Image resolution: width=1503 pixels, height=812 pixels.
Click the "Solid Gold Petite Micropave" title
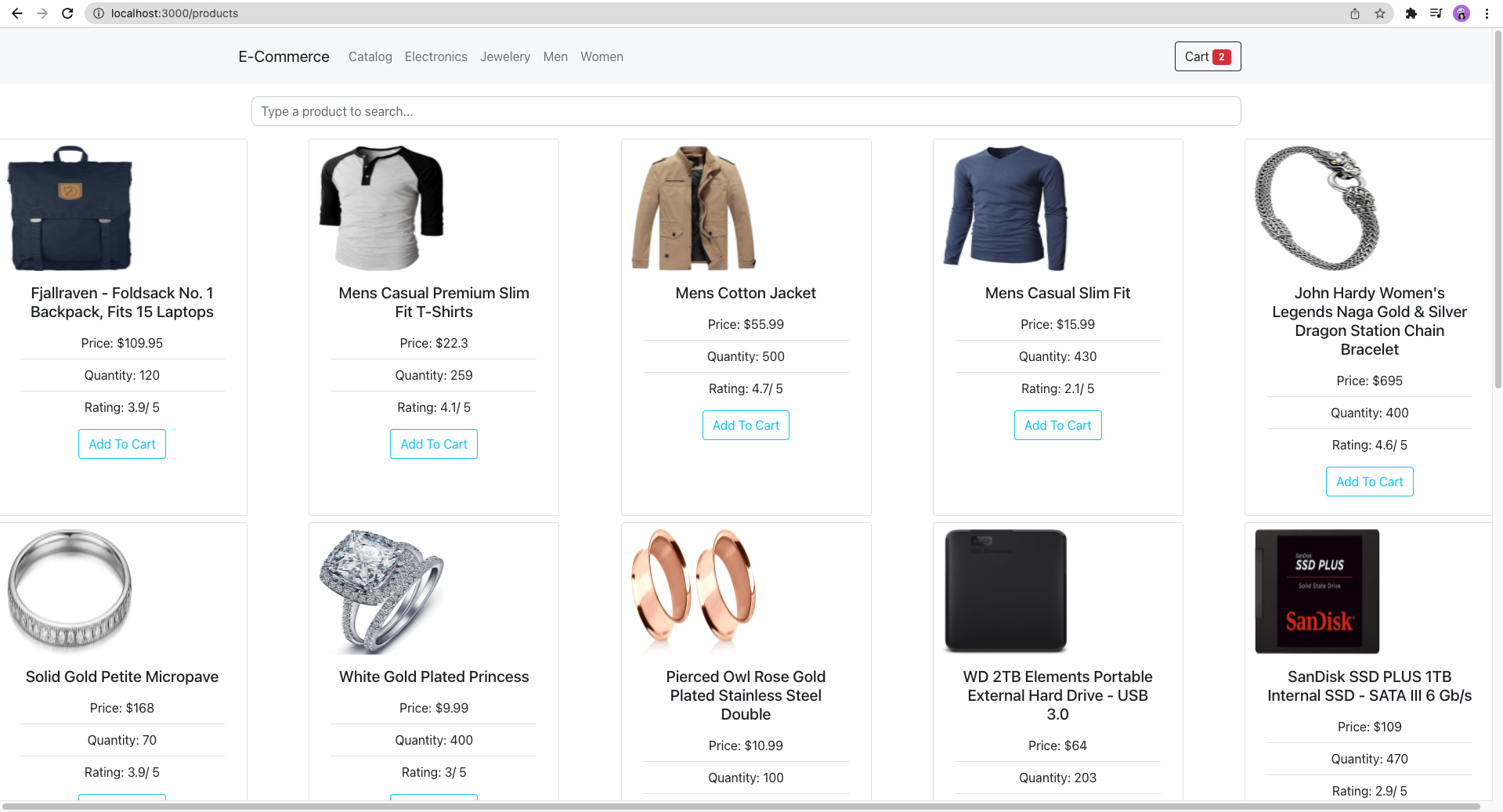tap(122, 677)
